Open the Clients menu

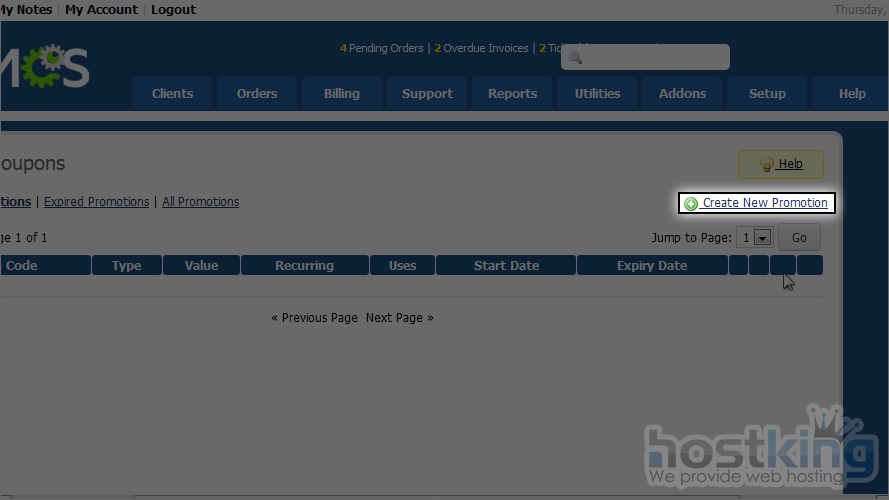pos(172,94)
